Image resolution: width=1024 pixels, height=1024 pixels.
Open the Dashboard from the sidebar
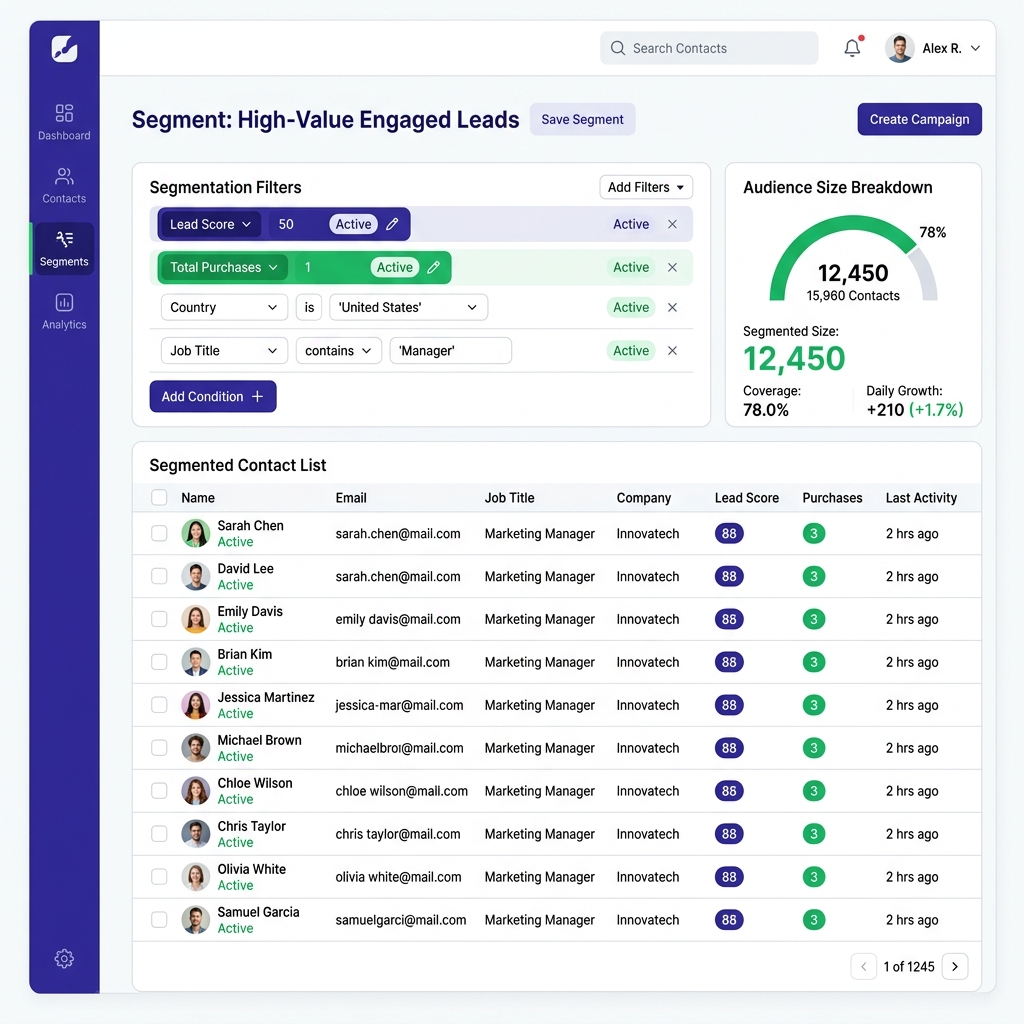coord(64,122)
